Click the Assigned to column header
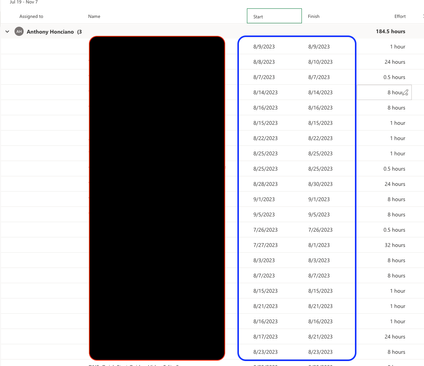This screenshot has height=366, width=424. pyautogui.click(x=31, y=16)
